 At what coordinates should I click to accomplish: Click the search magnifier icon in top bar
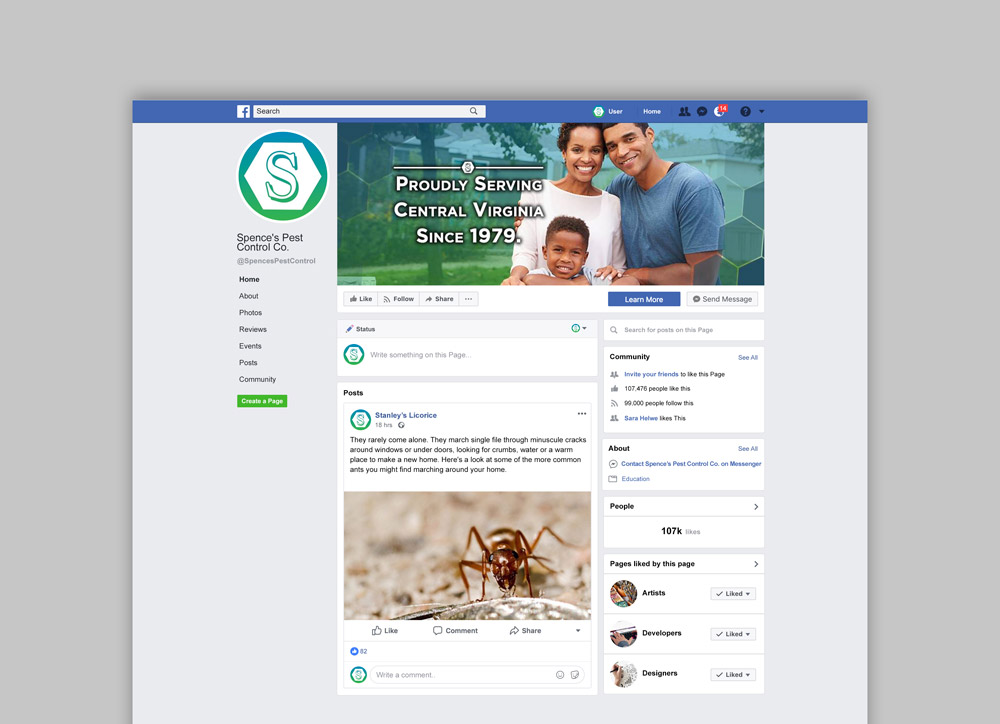point(474,112)
